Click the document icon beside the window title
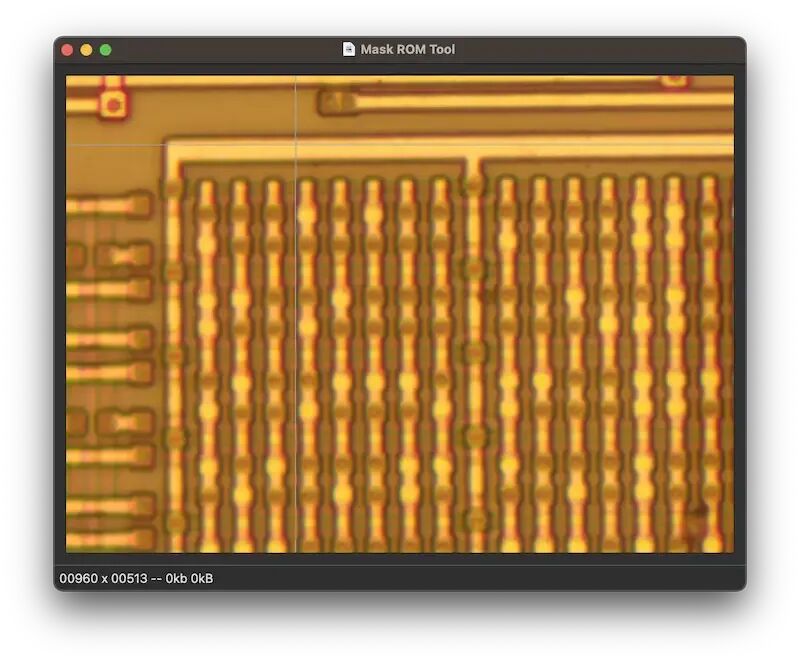800x662 pixels. click(x=349, y=49)
